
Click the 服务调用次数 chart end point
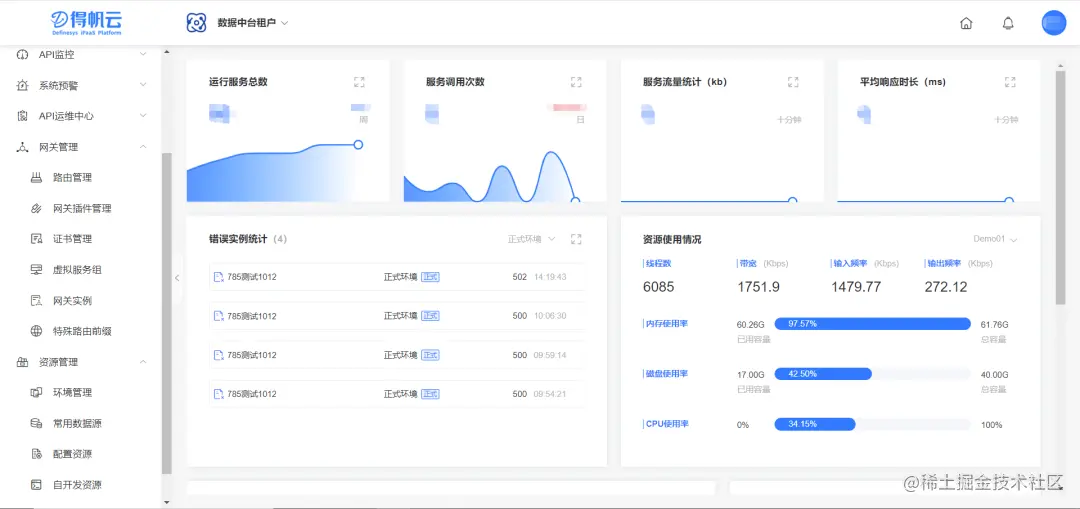[x=575, y=200]
